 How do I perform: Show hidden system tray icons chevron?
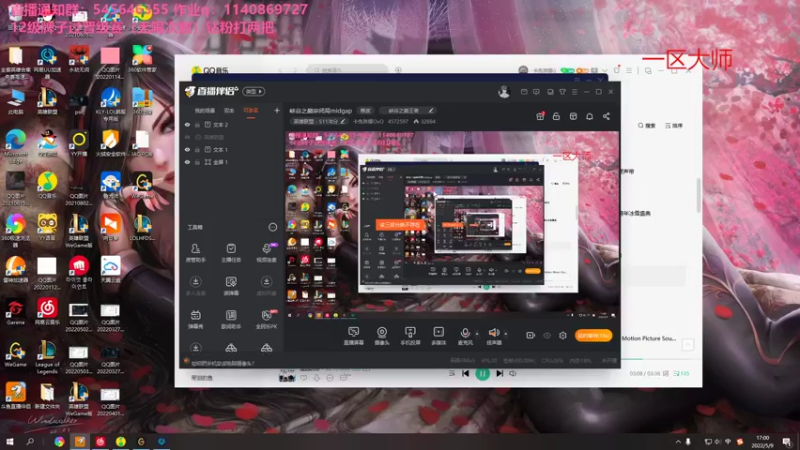tap(678, 442)
